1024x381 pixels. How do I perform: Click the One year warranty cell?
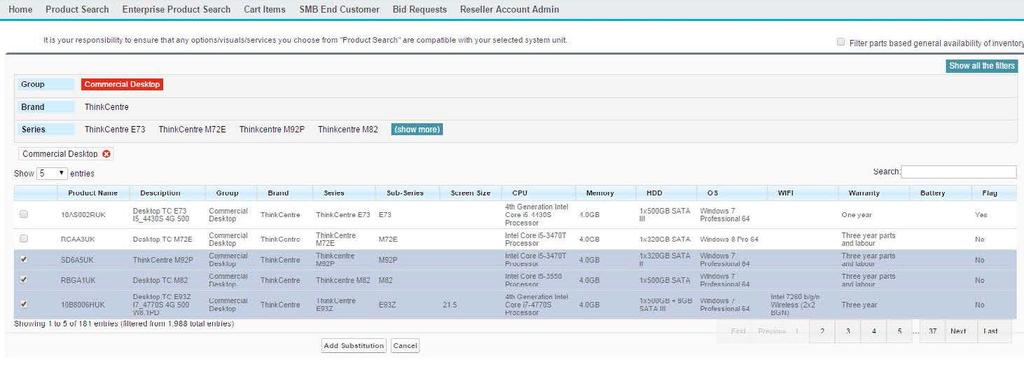tap(857, 214)
